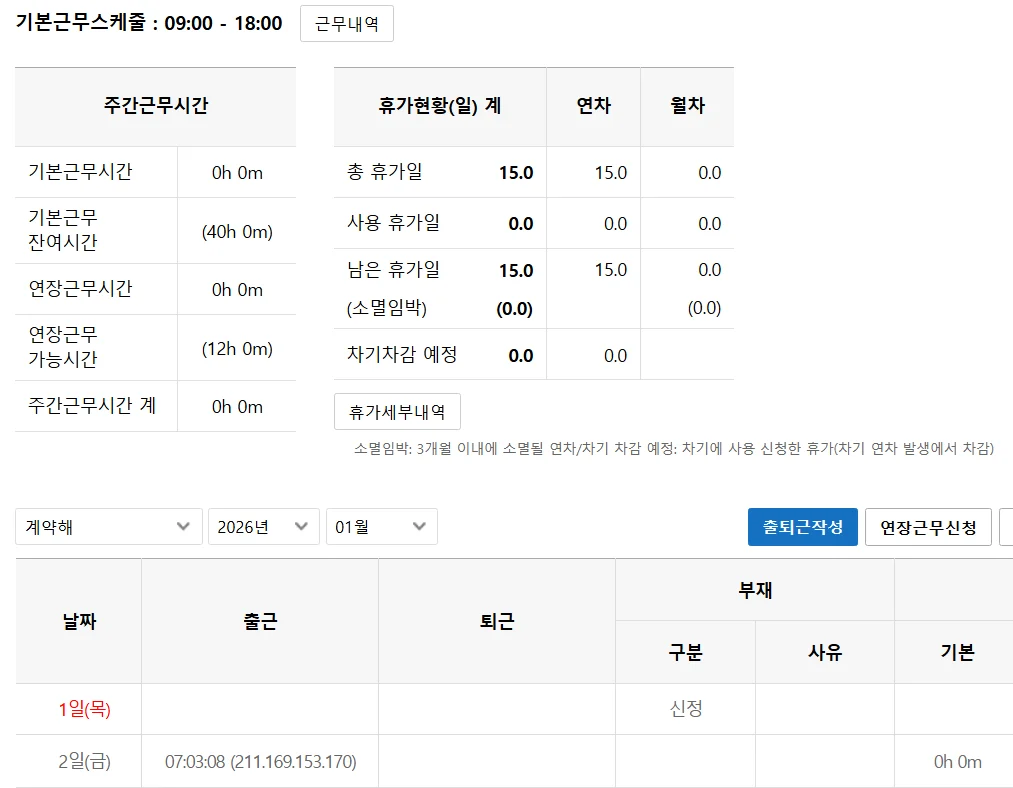Viewport: 1013px width, 788px height.
Task: Click the 연장근무신청 button
Action: 927,527
